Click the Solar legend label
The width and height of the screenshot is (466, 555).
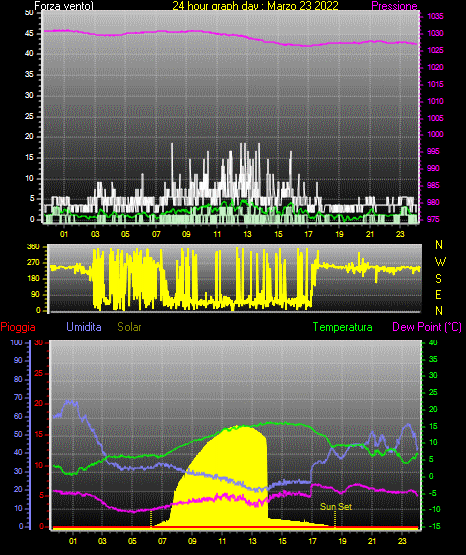coord(129,327)
